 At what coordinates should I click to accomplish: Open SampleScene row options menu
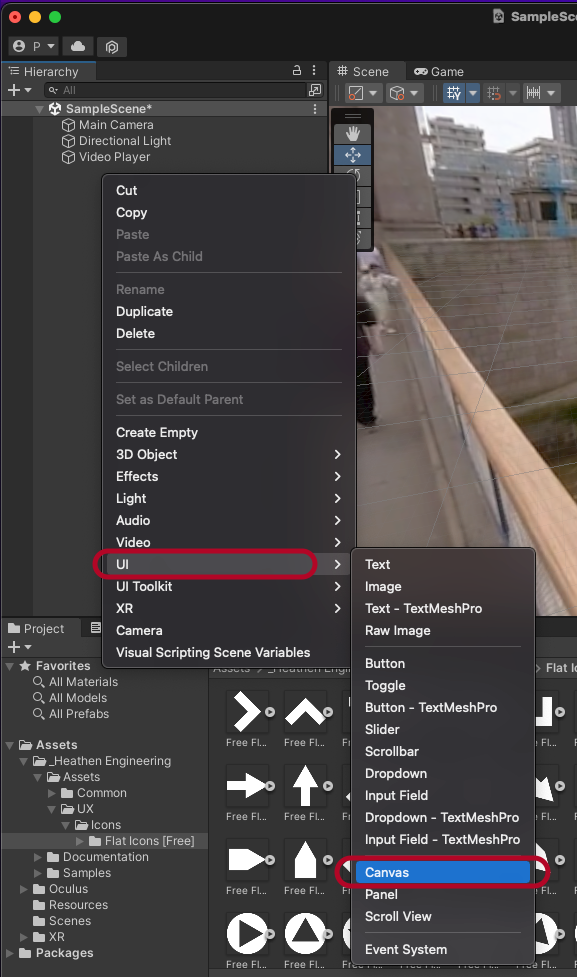coord(315,109)
